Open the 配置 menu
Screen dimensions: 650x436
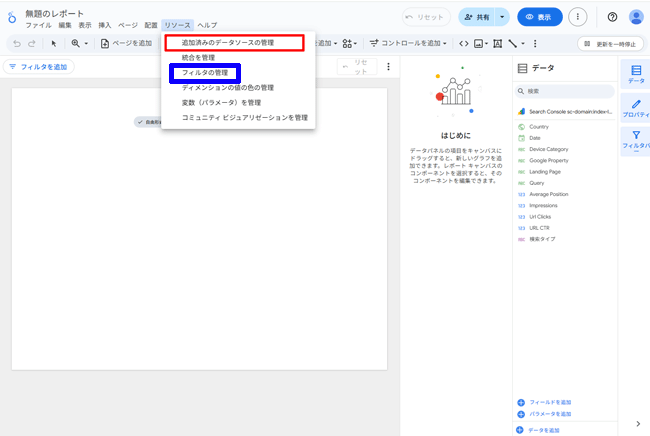tap(151, 25)
